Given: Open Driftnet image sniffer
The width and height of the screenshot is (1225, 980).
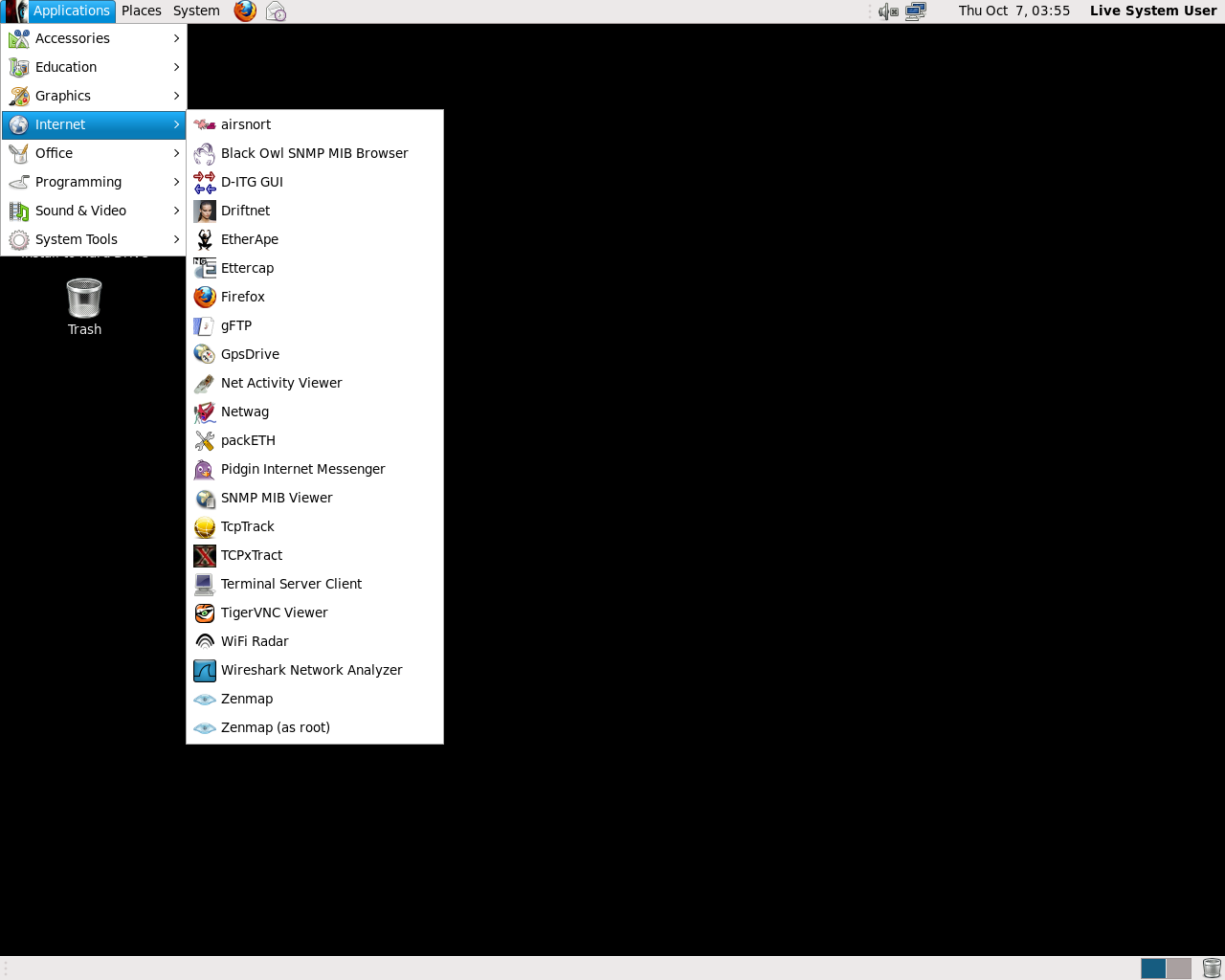Looking at the screenshot, I should [x=315, y=211].
